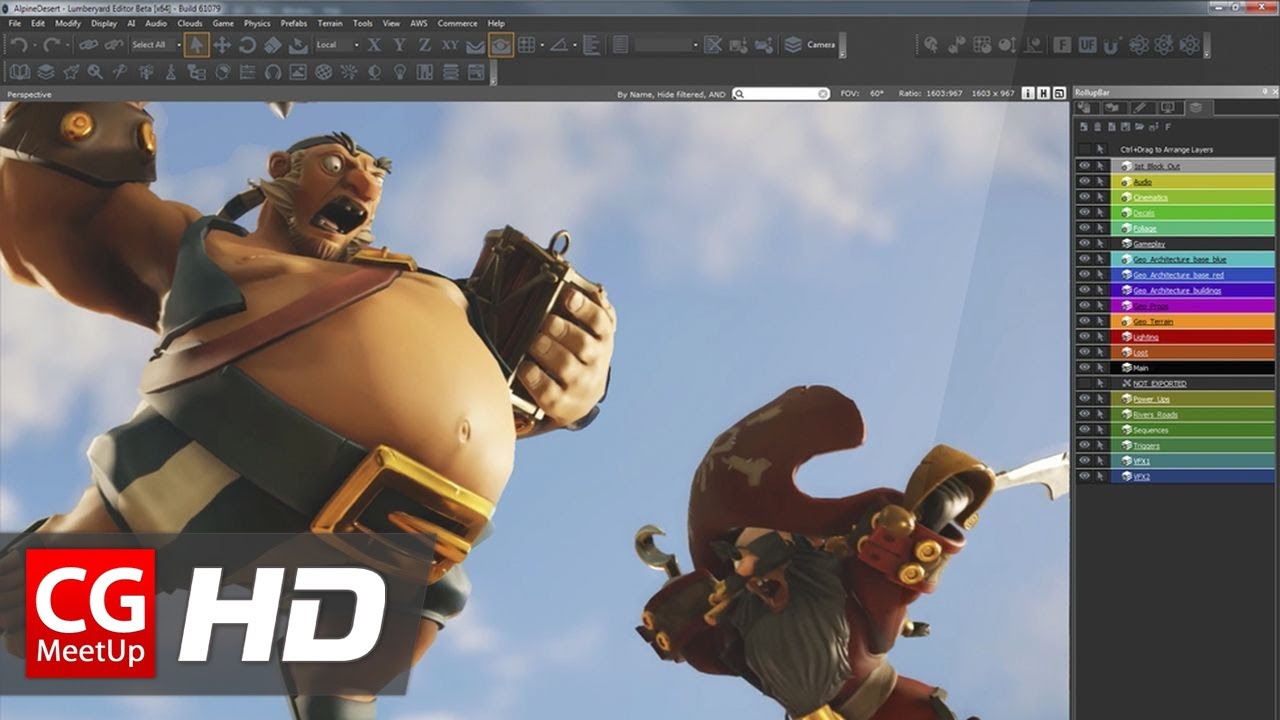The width and height of the screenshot is (1280, 720).
Task: Click the snap to grid icon
Action: click(x=526, y=45)
